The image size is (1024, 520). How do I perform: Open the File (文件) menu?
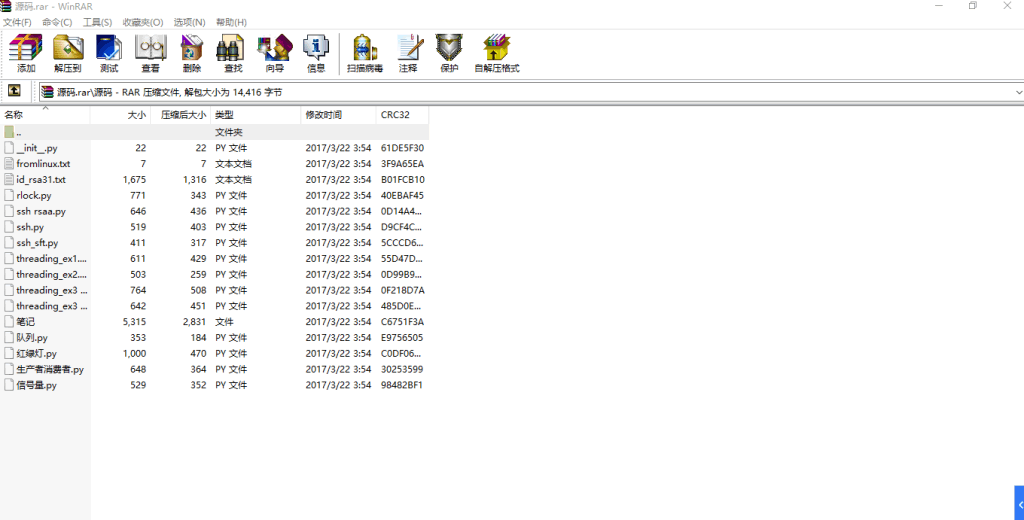coord(17,22)
